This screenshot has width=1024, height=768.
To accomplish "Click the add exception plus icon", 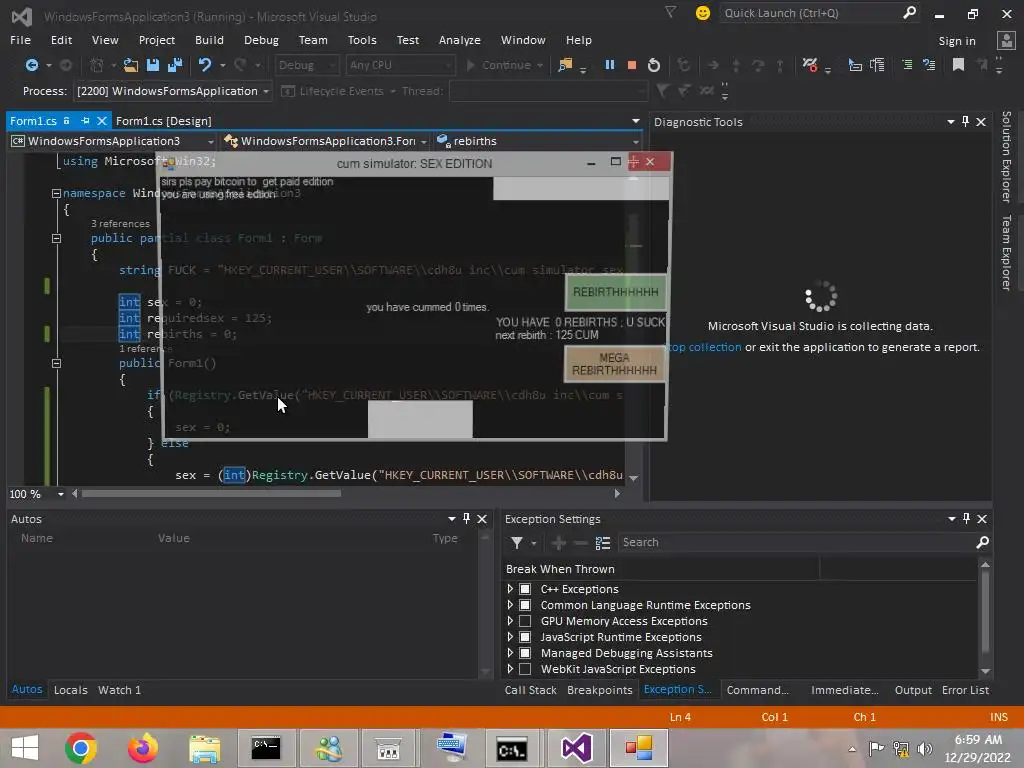I will 558,543.
